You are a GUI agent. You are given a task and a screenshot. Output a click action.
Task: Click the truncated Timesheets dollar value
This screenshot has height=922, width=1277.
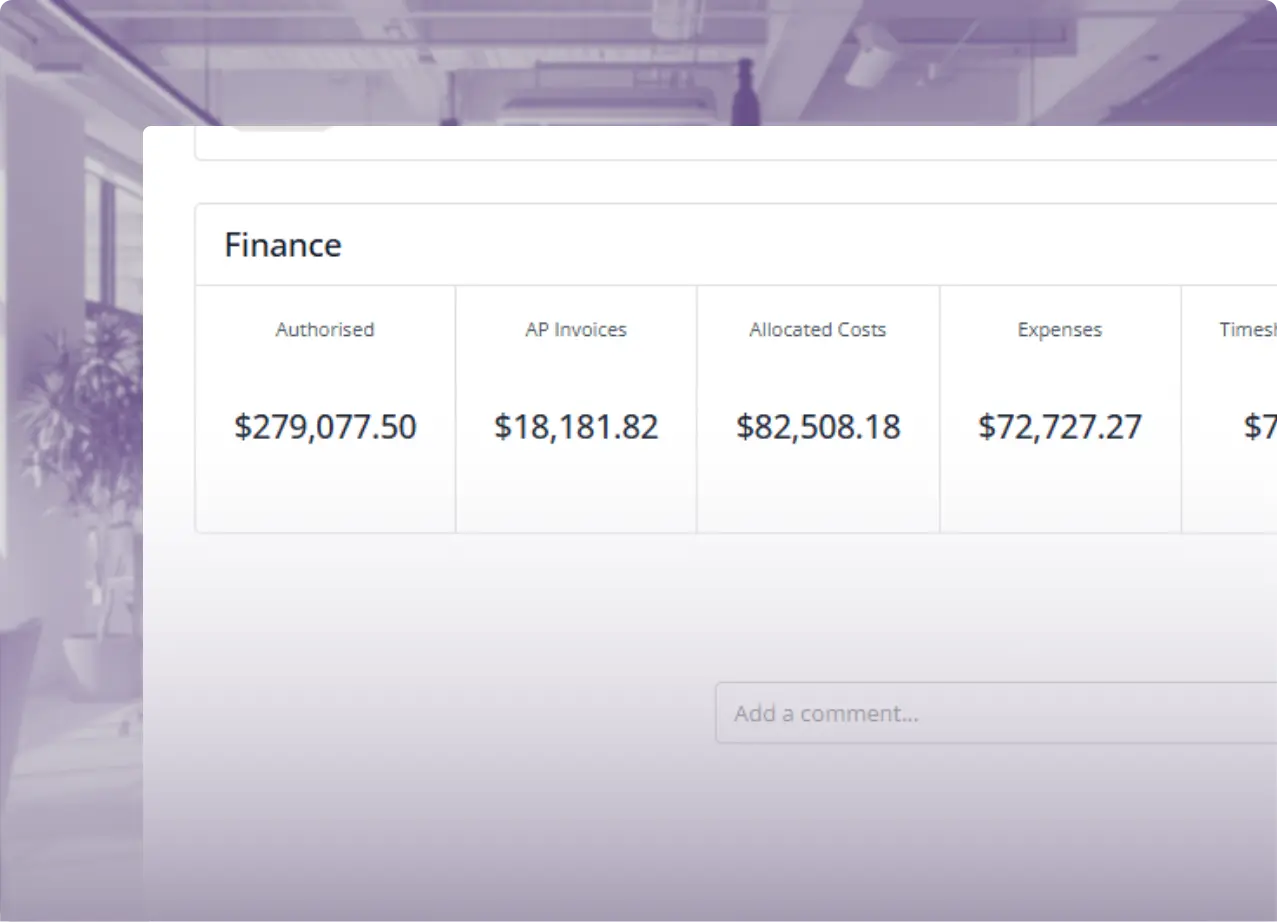point(1256,427)
